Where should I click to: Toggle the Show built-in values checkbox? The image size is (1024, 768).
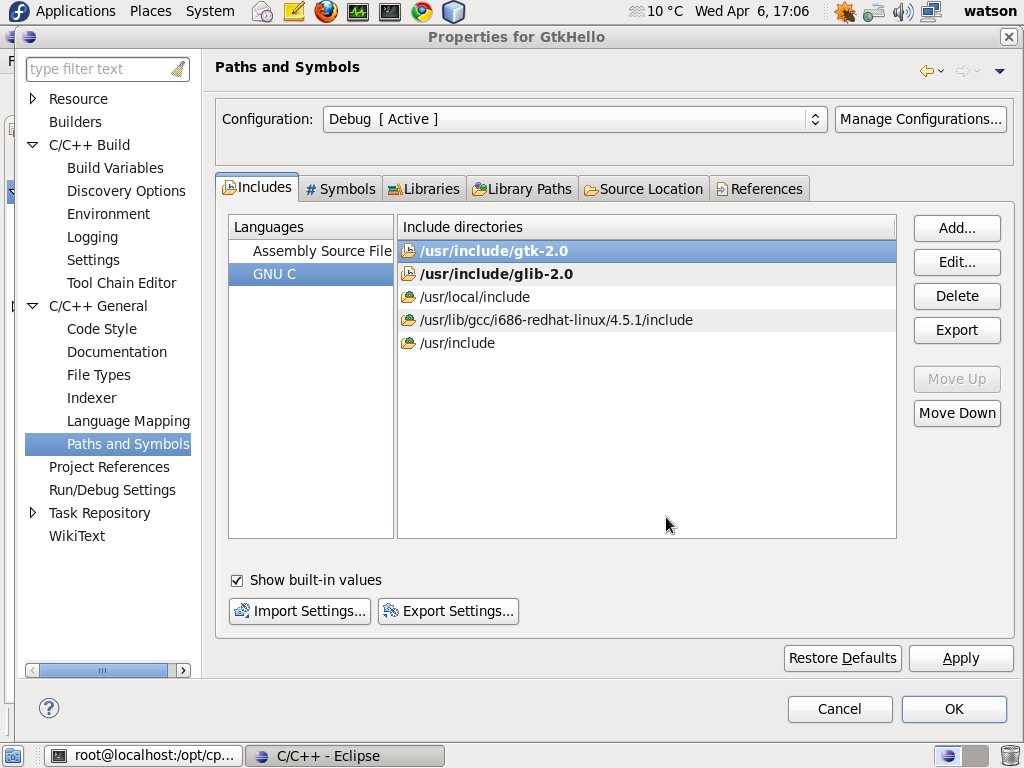click(236, 581)
